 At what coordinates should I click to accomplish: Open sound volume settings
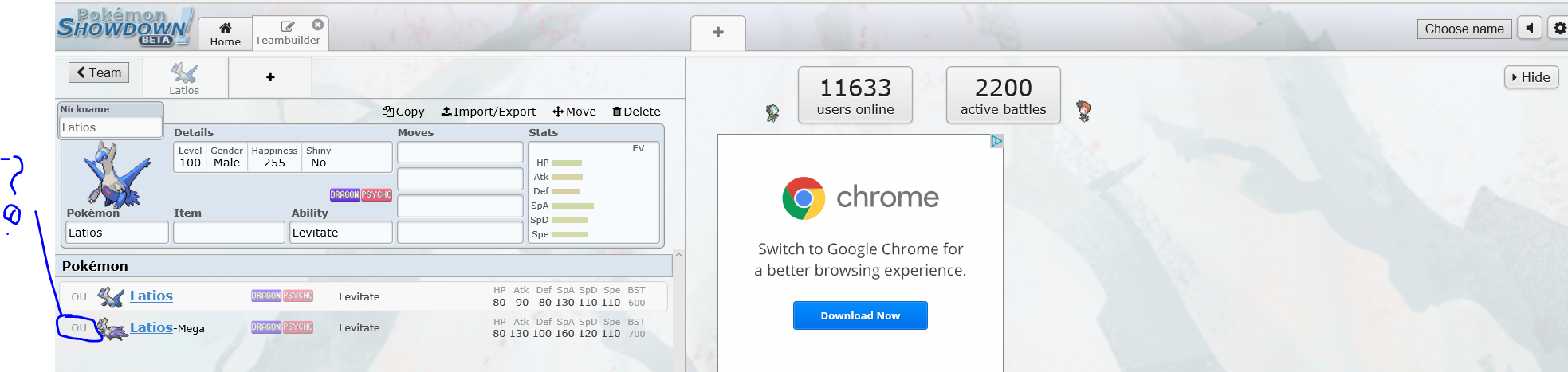click(x=1529, y=28)
